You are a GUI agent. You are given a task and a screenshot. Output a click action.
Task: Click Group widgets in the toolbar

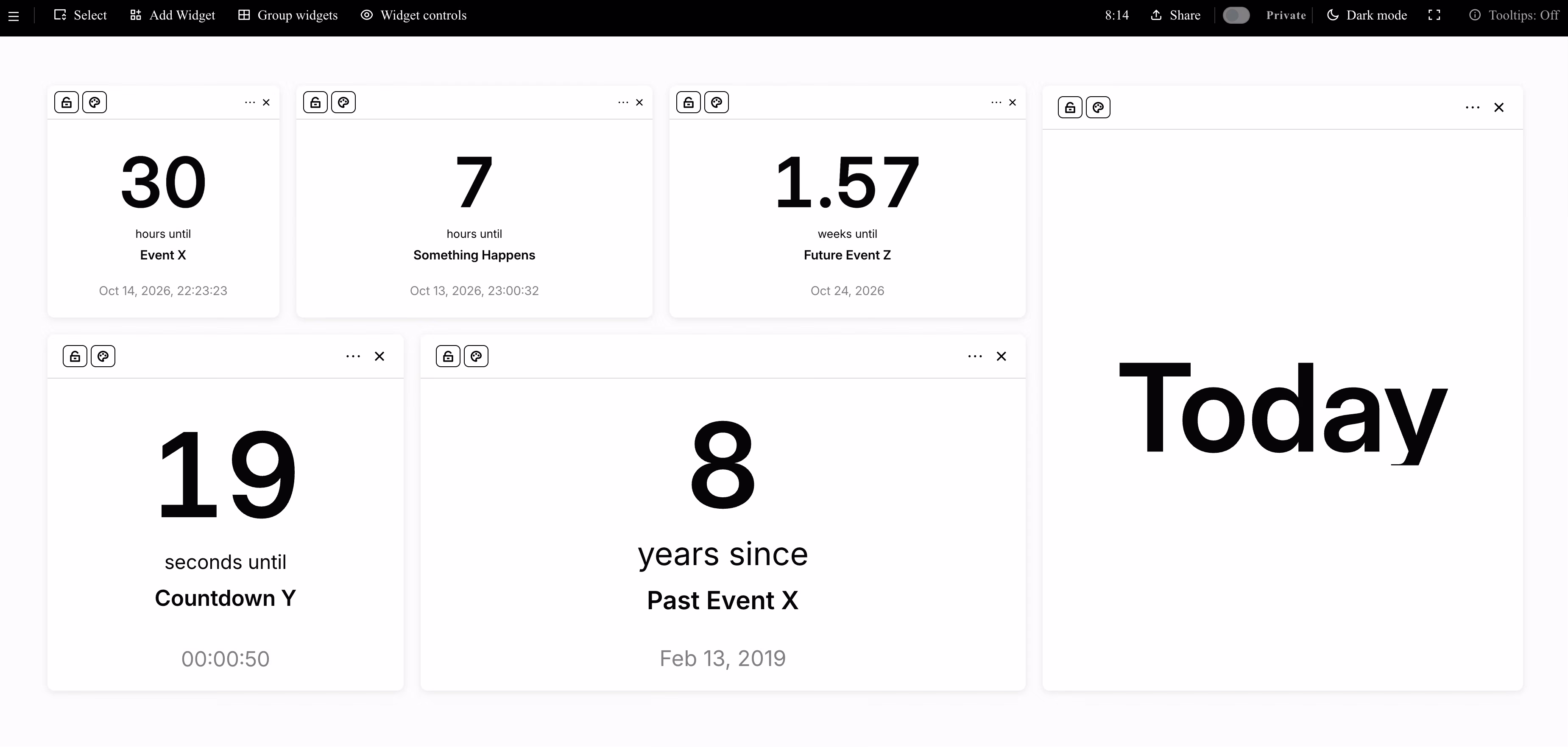pos(288,15)
